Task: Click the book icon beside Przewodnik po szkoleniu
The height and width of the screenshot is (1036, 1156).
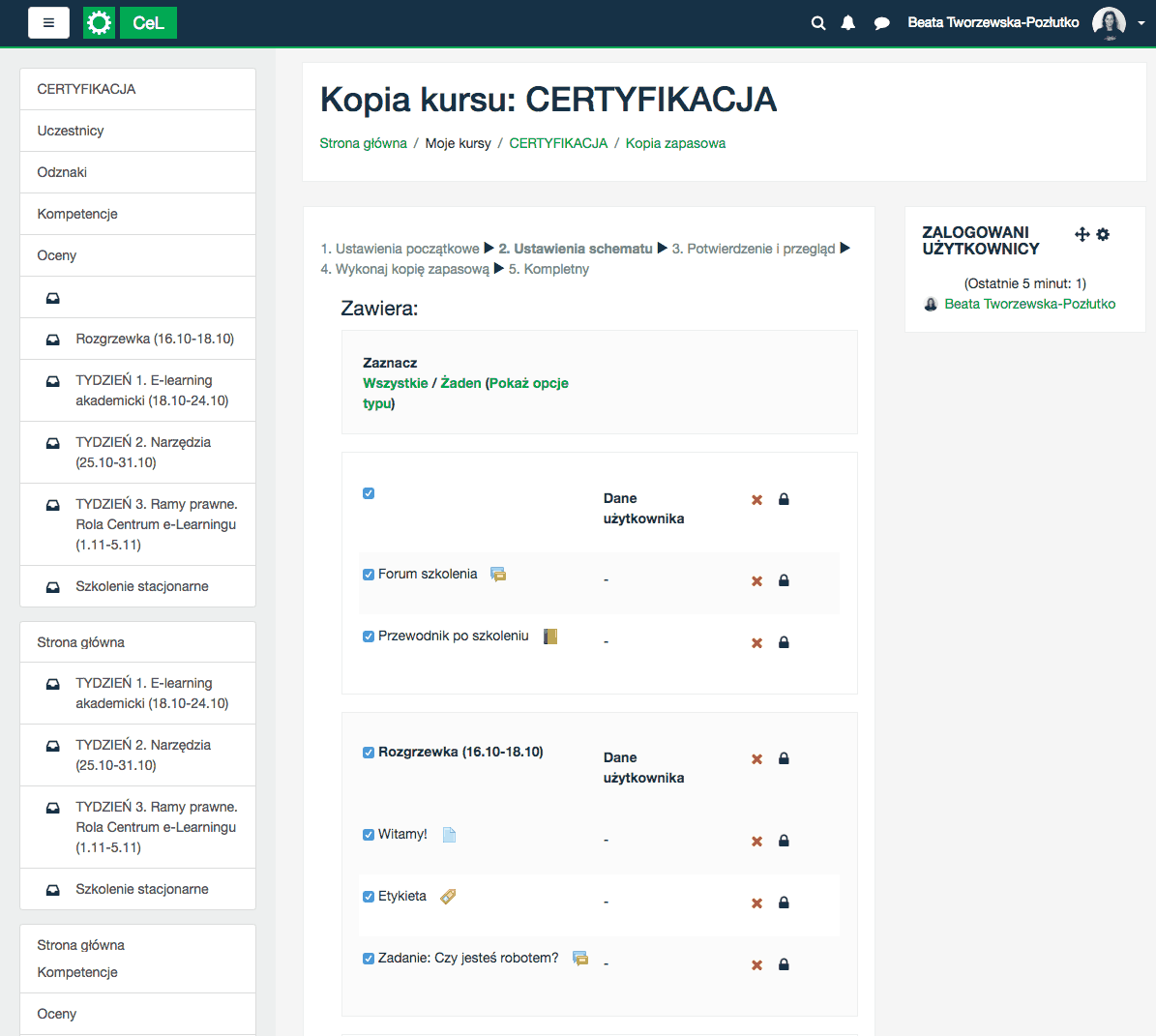Action: tap(550, 636)
